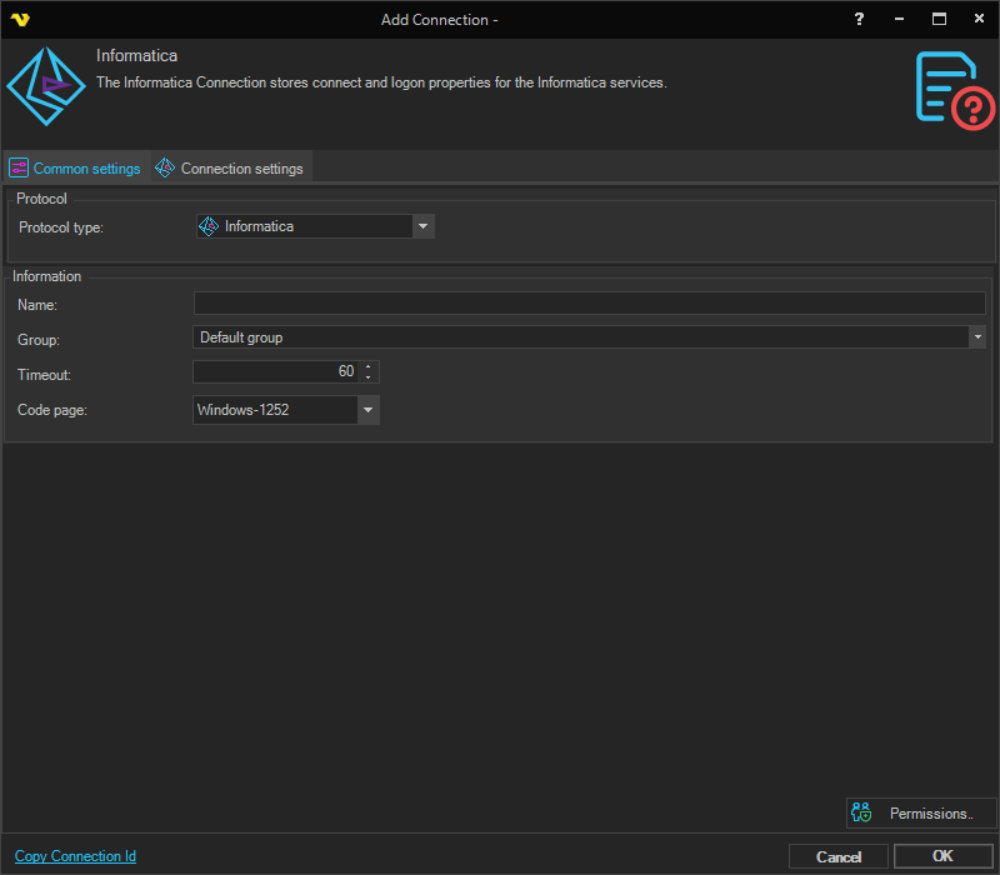Maximize the Add Connection window

(x=939, y=19)
